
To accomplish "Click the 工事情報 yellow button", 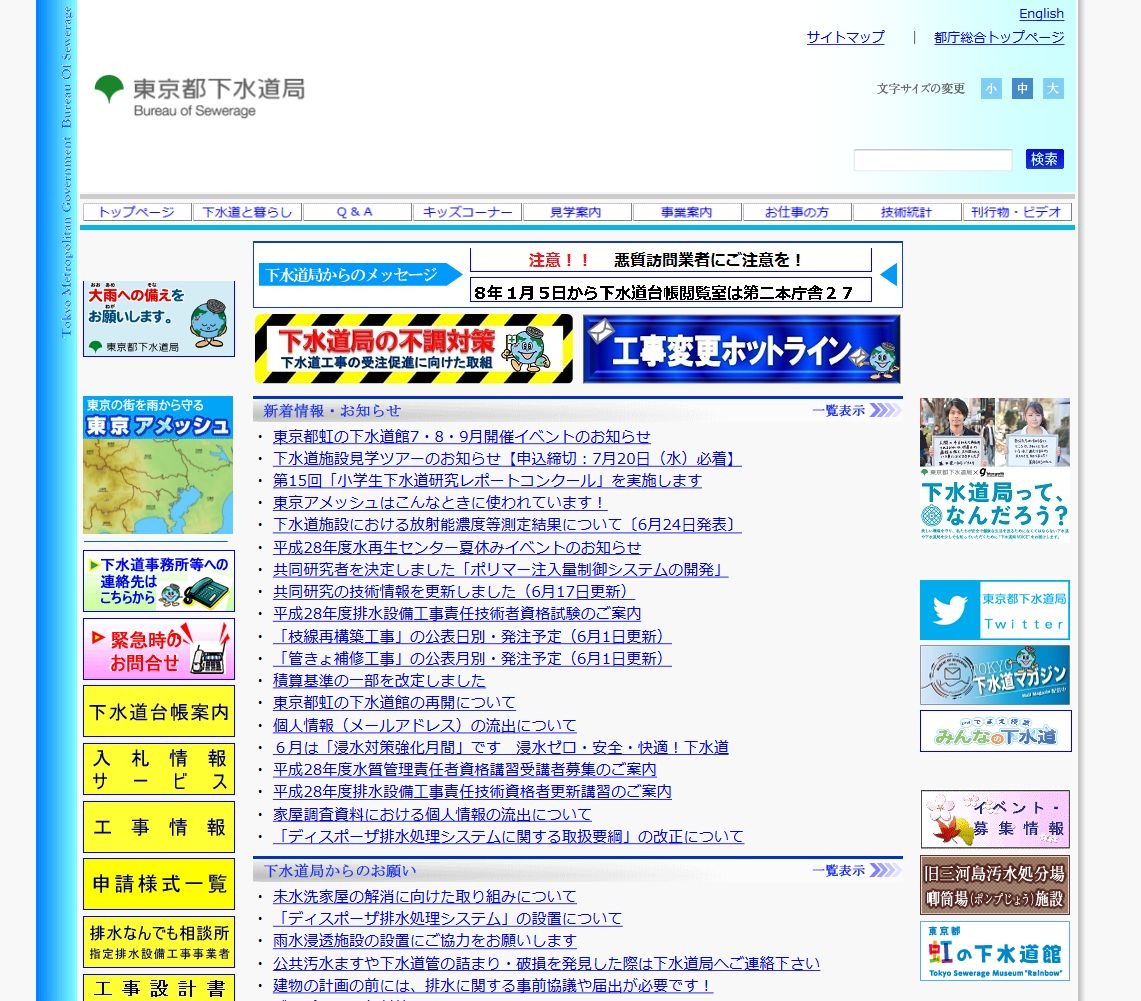I will (159, 827).
